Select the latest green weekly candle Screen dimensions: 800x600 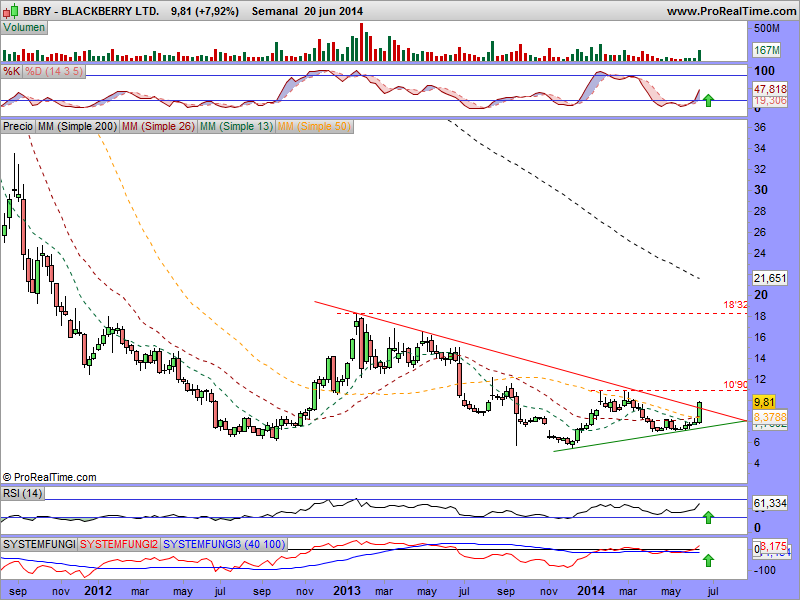(699, 412)
